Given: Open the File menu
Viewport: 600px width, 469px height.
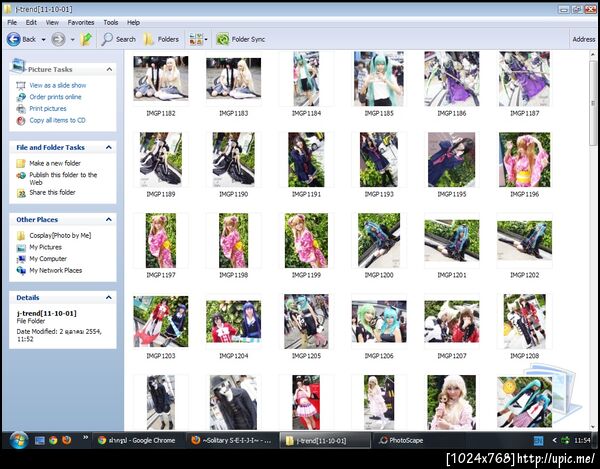Looking at the screenshot, I should pyautogui.click(x=12, y=23).
